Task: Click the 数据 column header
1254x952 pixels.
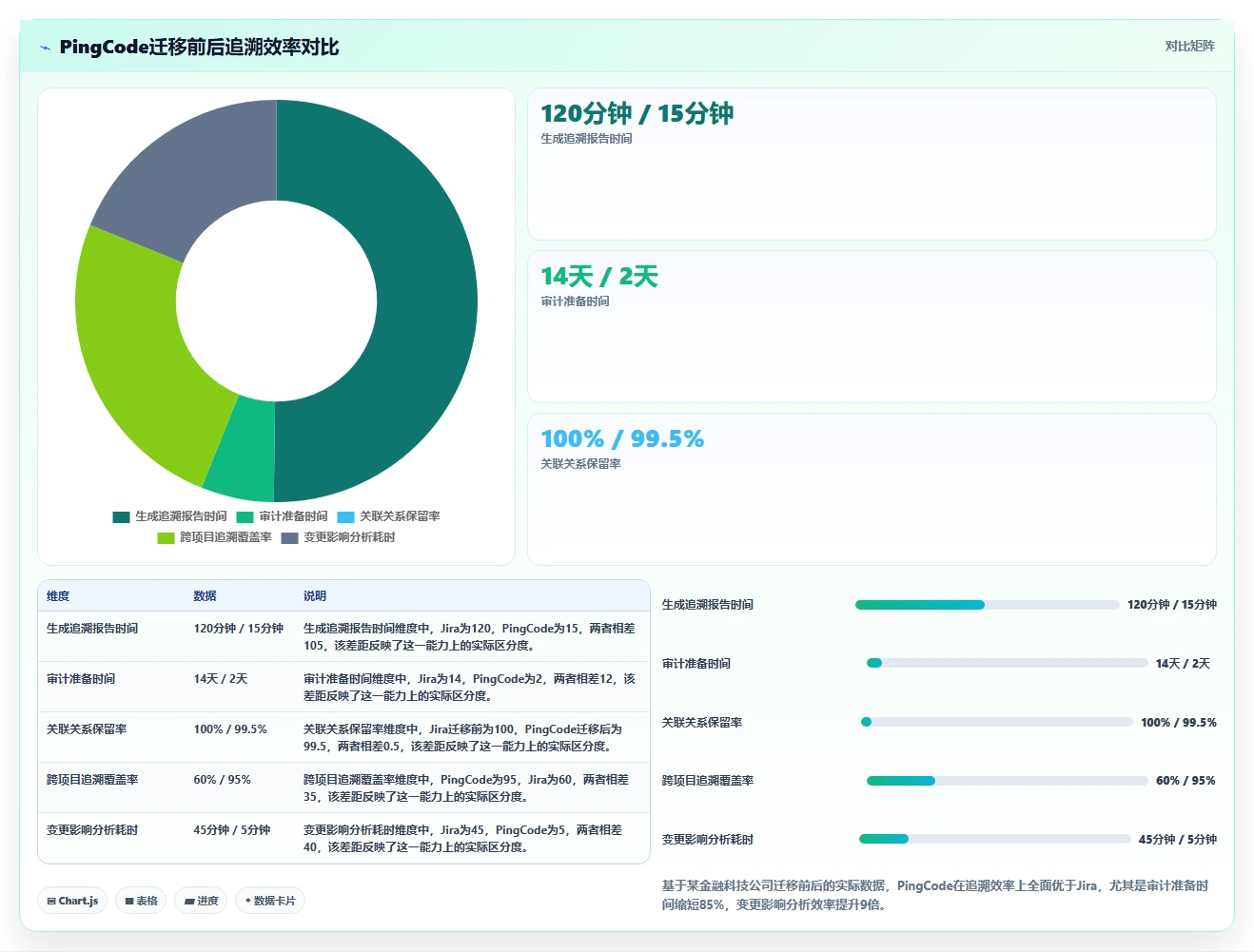Action: coord(205,596)
